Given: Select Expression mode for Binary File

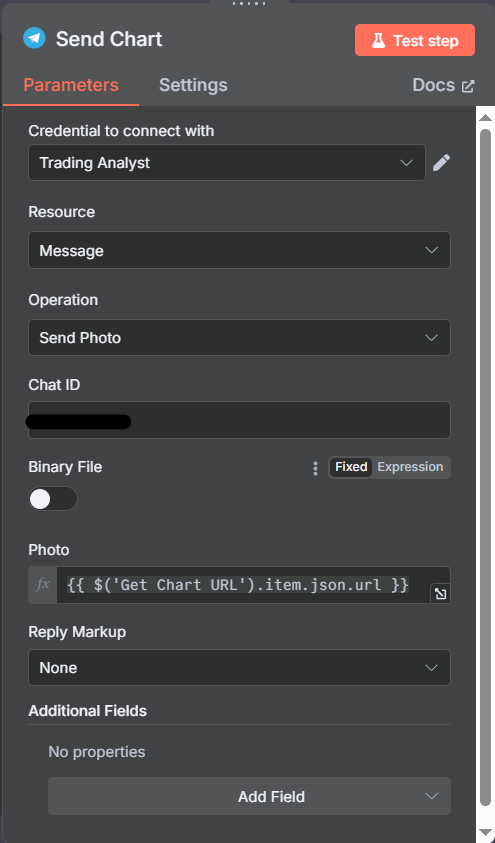Looking at the screenshot, I should coord(410,467).
